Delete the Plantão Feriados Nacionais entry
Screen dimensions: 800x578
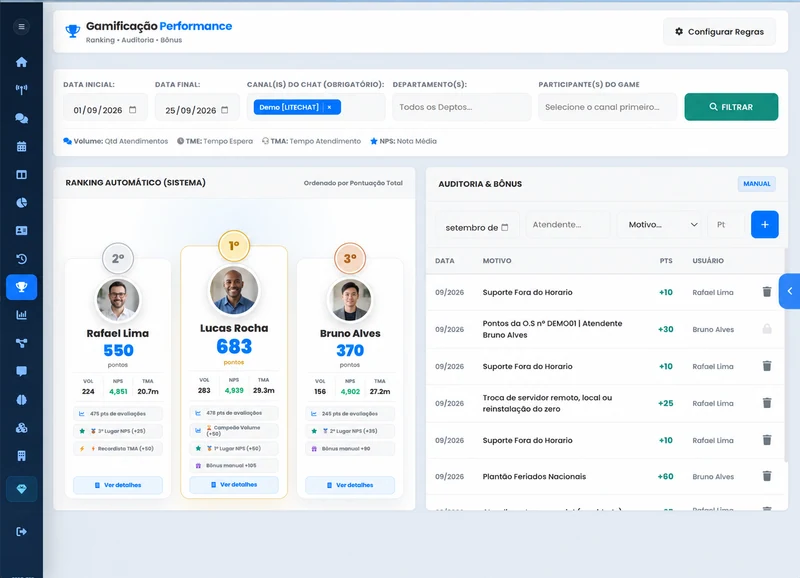pos(766,476)
